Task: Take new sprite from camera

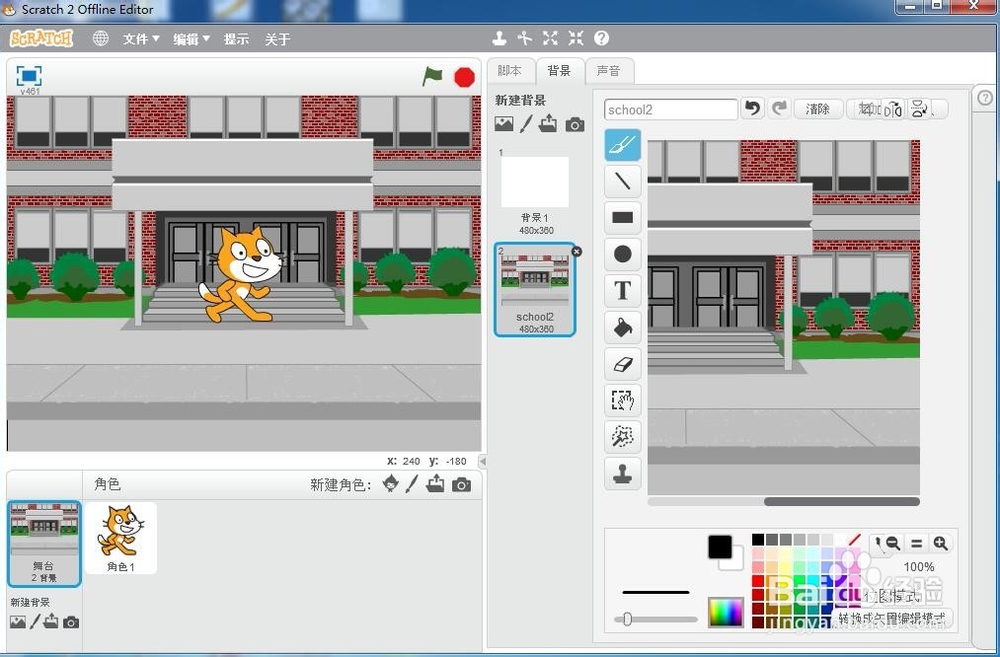Action: [x=462, y=485]
